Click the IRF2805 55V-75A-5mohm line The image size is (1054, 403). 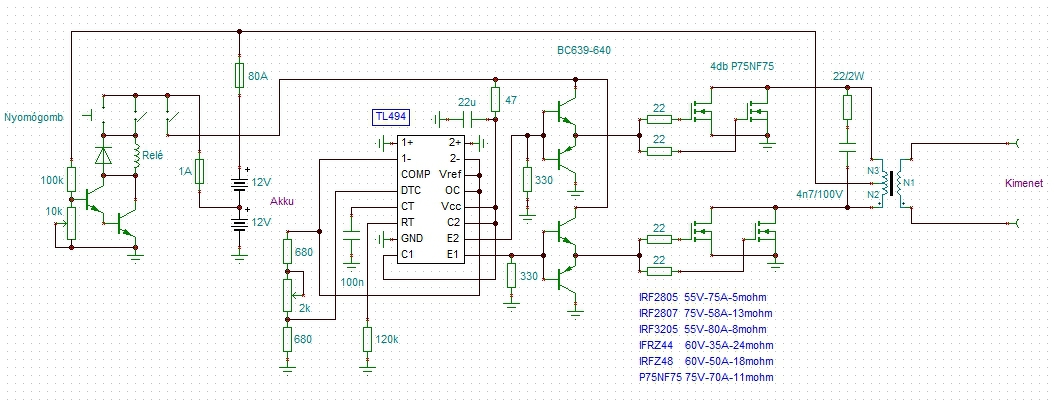(x=702, y=297)
